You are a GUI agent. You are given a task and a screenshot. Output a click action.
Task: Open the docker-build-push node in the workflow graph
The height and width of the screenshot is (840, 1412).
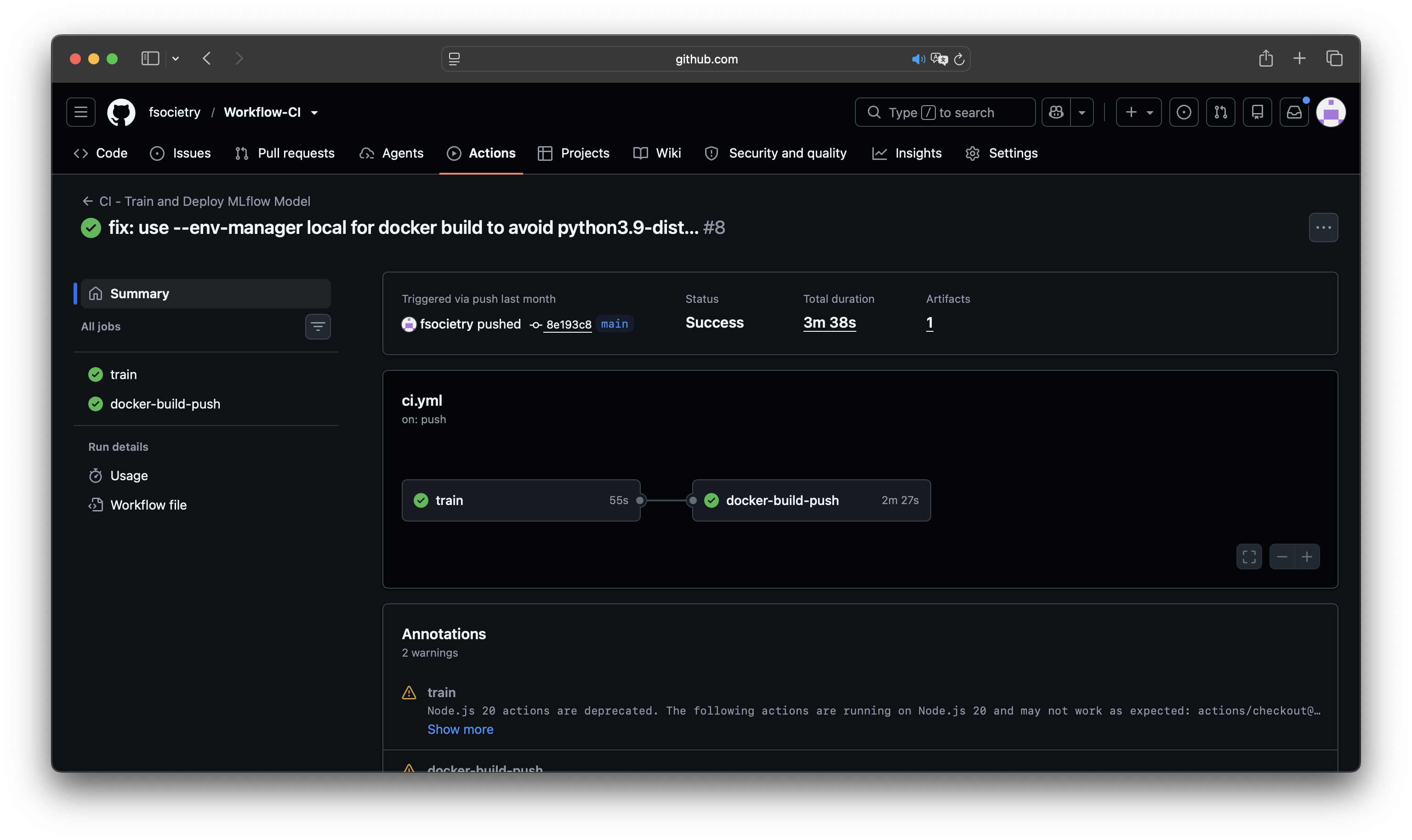click(x=811, y=500)
